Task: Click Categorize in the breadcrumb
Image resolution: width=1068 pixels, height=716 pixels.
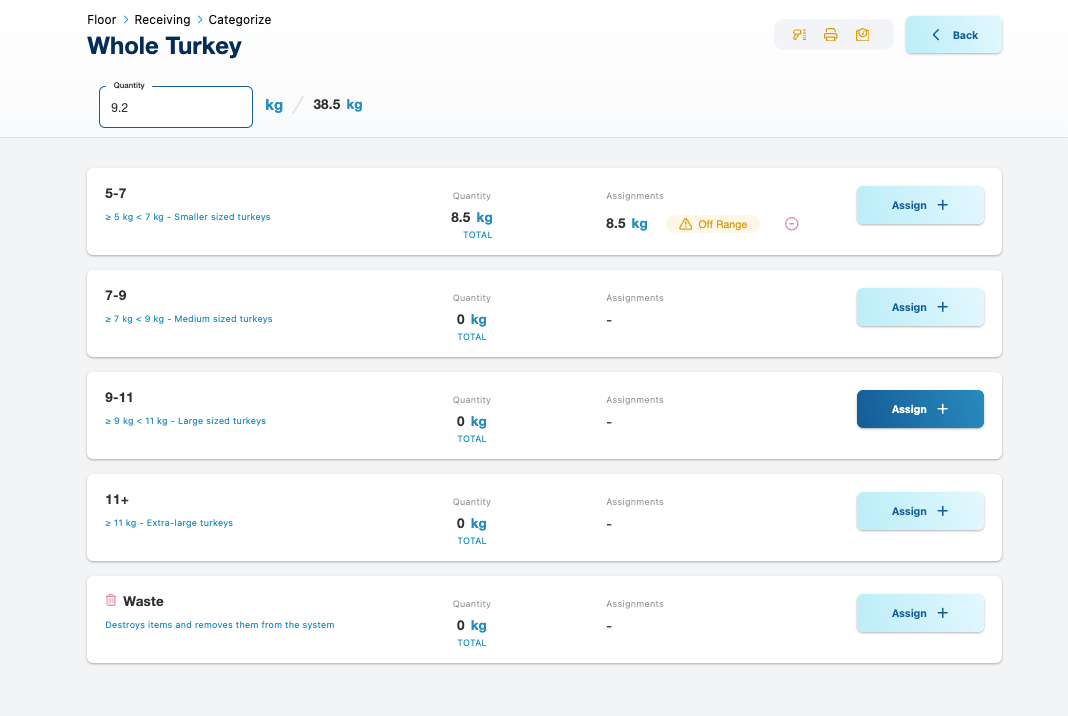Action: 239,20
